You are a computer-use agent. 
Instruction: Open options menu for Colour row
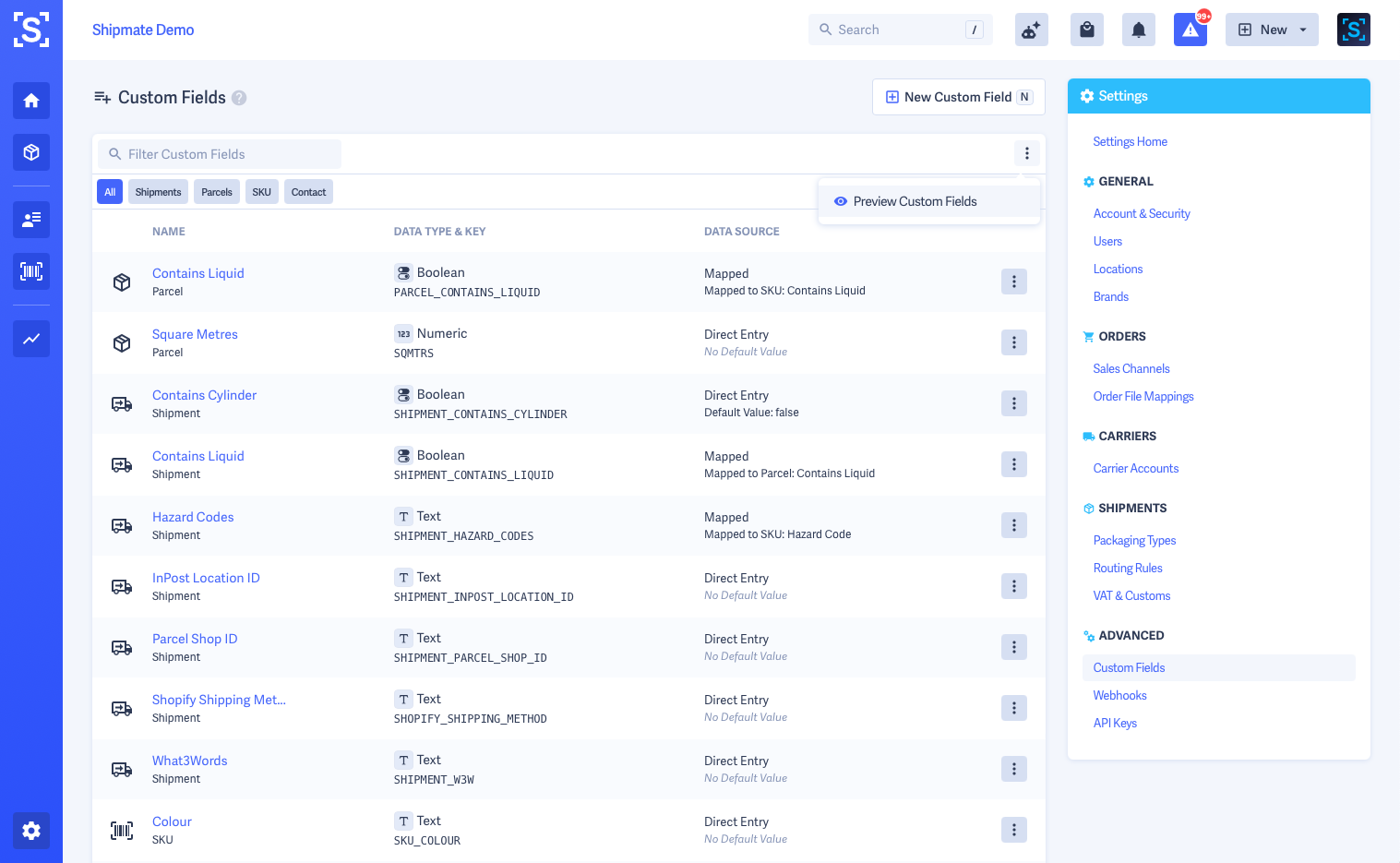coord(1014,830)
